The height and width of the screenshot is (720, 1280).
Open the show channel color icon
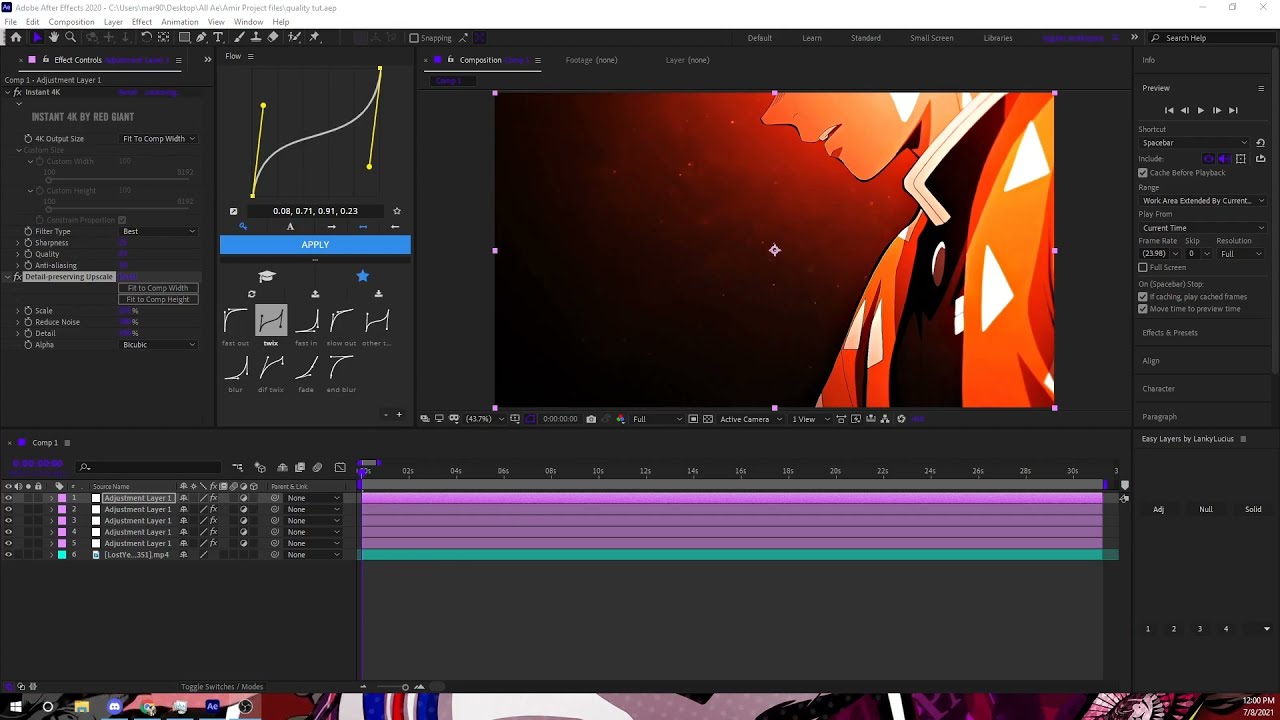pyautogui.click(x=620, y=419)
